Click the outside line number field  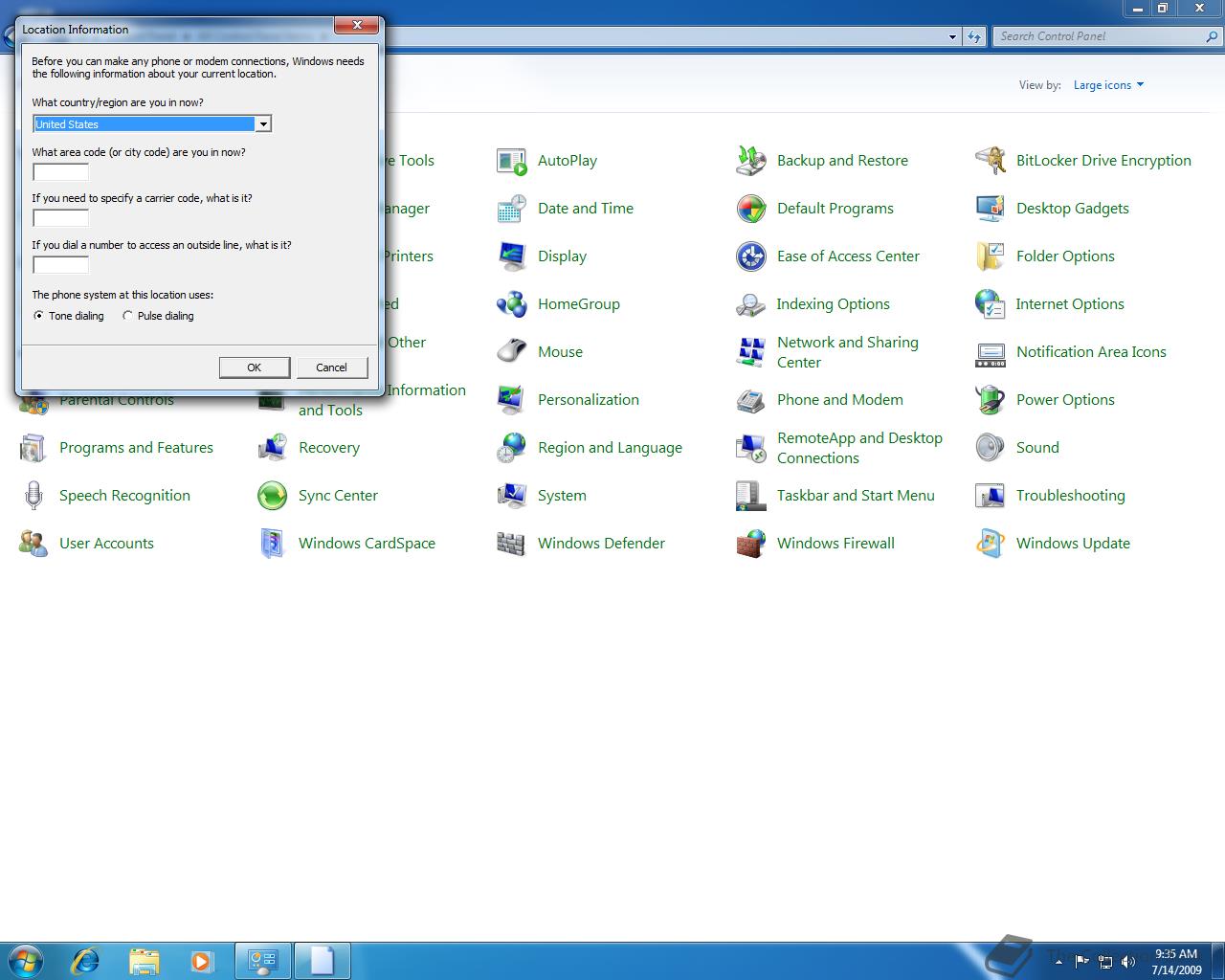point(60,265)
